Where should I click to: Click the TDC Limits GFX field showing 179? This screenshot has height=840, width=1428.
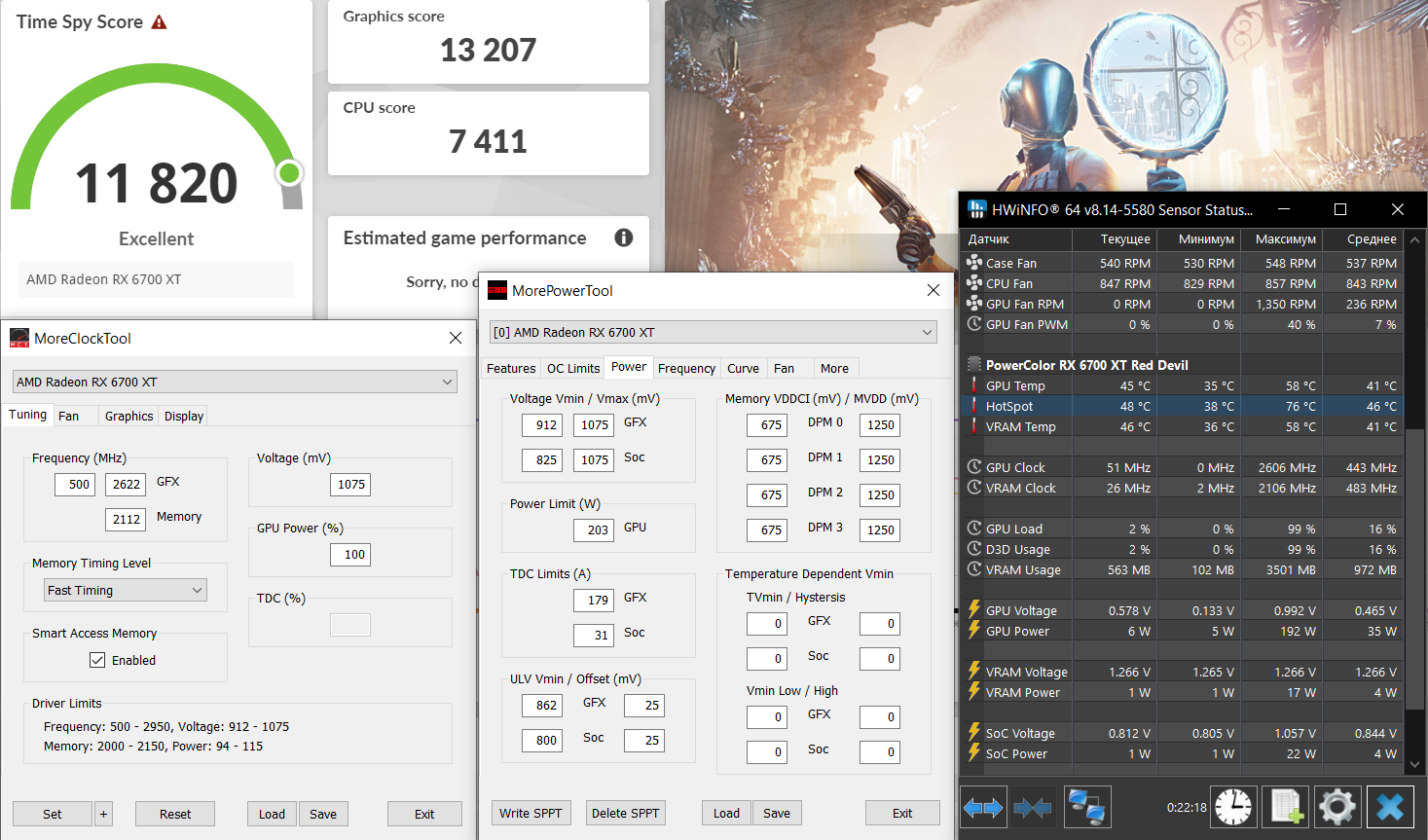(x=595, y=600)
